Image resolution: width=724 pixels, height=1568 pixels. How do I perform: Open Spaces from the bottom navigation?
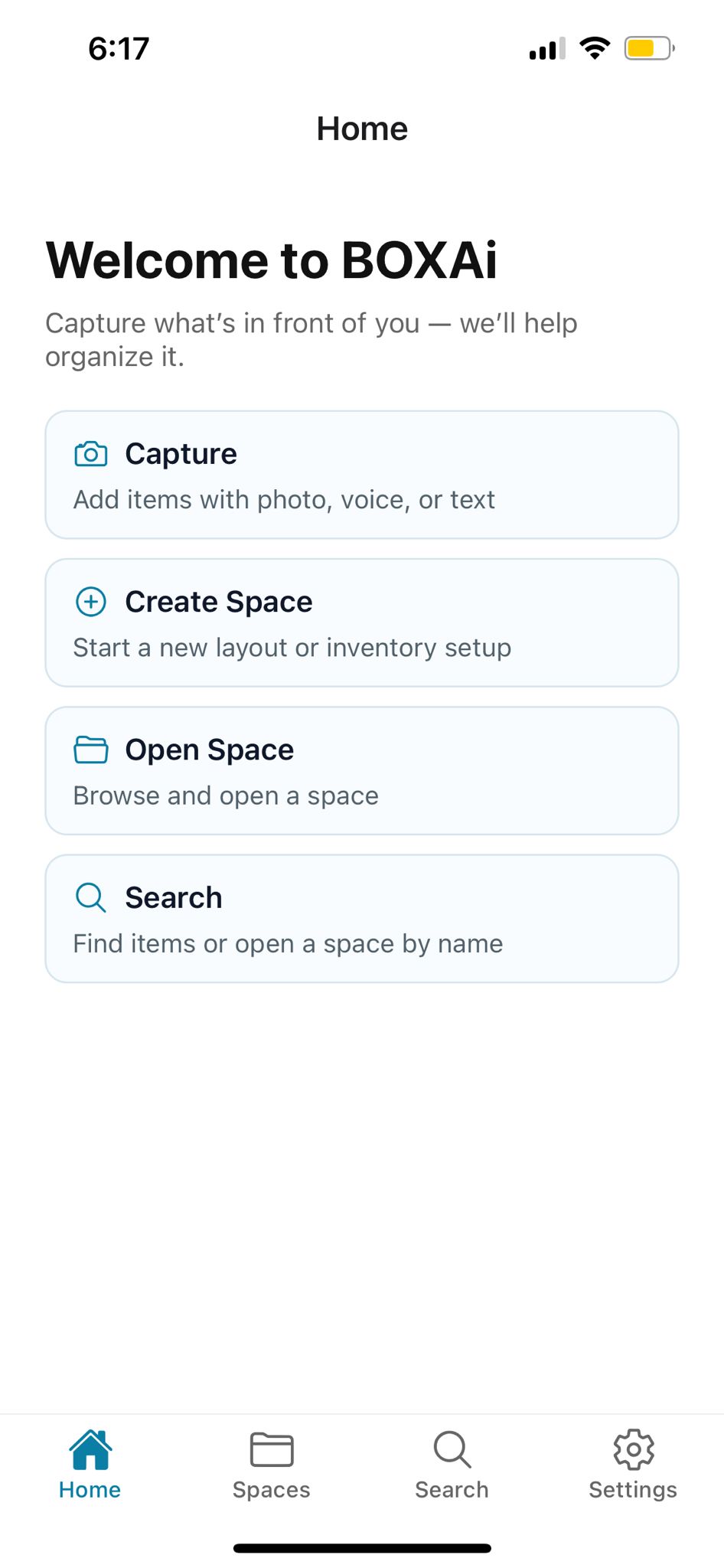pyautogui.click(x=271, y=1462)
